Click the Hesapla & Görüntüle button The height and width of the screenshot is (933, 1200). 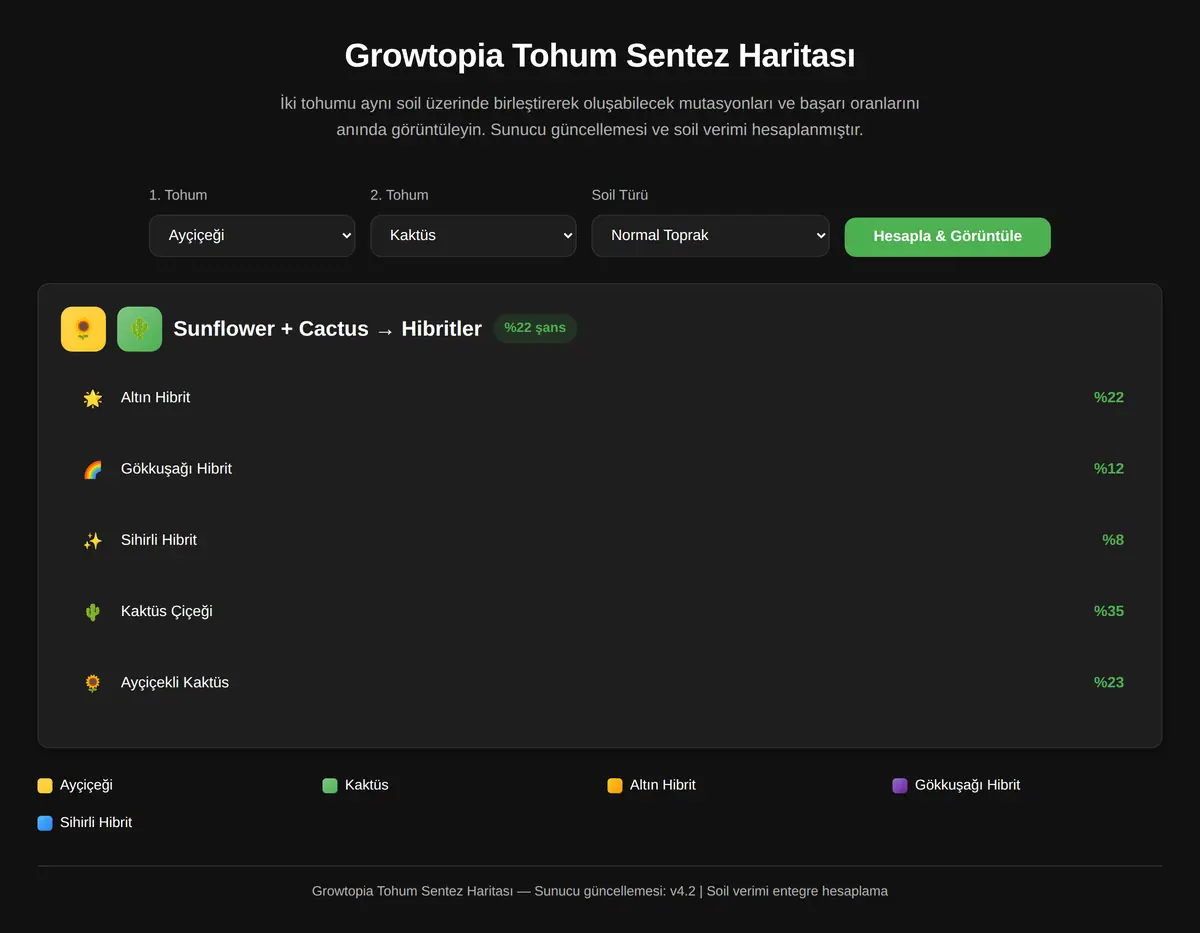947,237
